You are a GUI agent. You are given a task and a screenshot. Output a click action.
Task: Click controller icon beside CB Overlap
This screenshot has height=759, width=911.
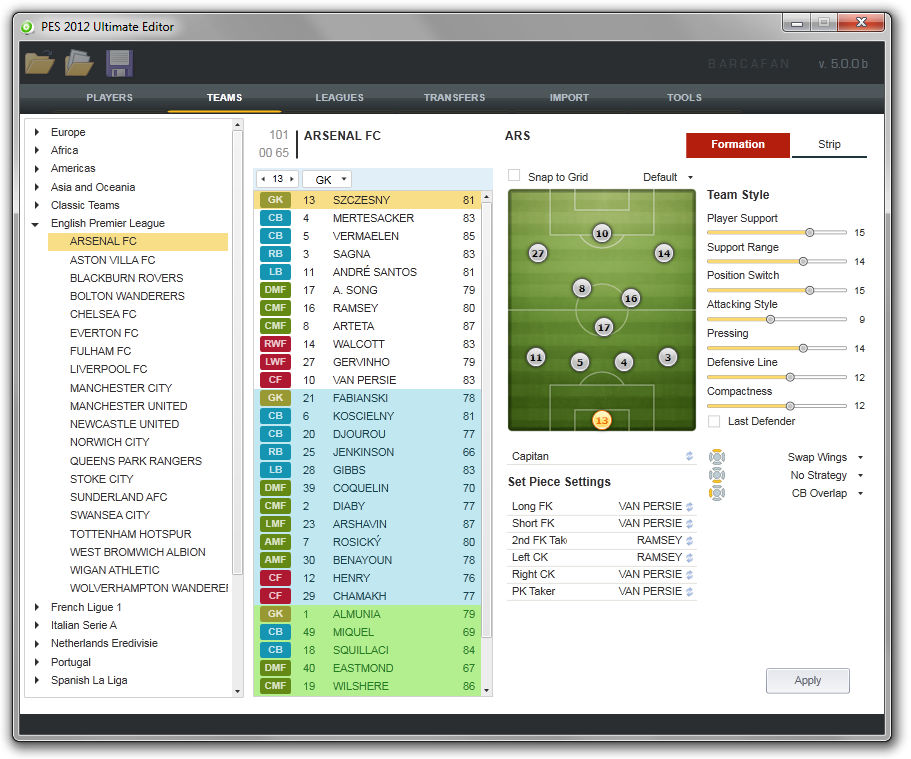(717, 493)
